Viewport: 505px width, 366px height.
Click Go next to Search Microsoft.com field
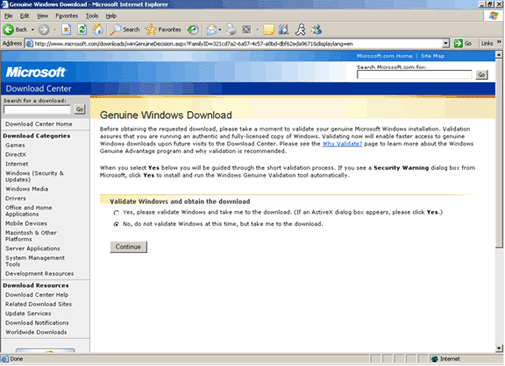click(481, 75)
